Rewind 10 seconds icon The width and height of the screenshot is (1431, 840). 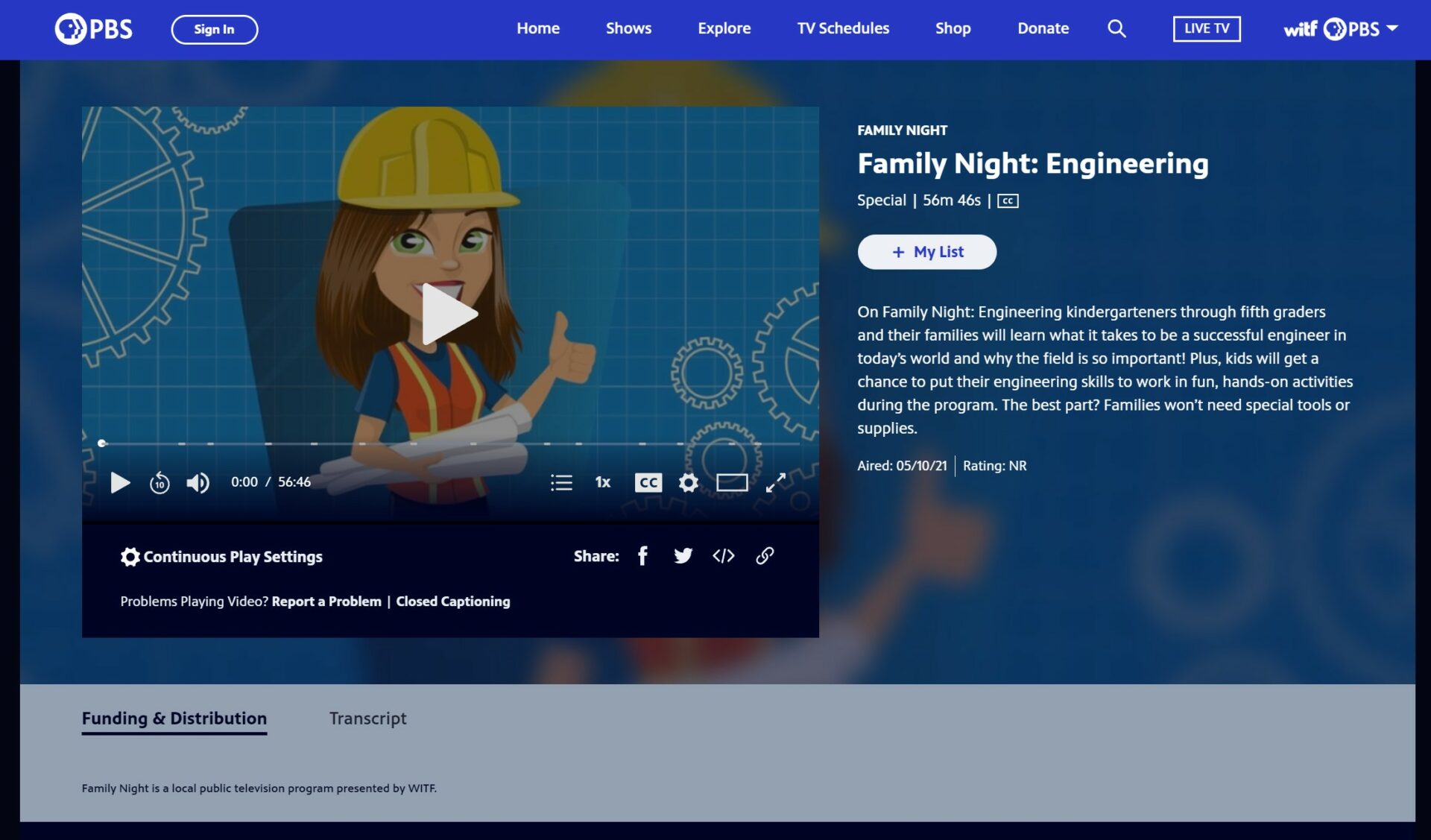click(x=159, y=483)
